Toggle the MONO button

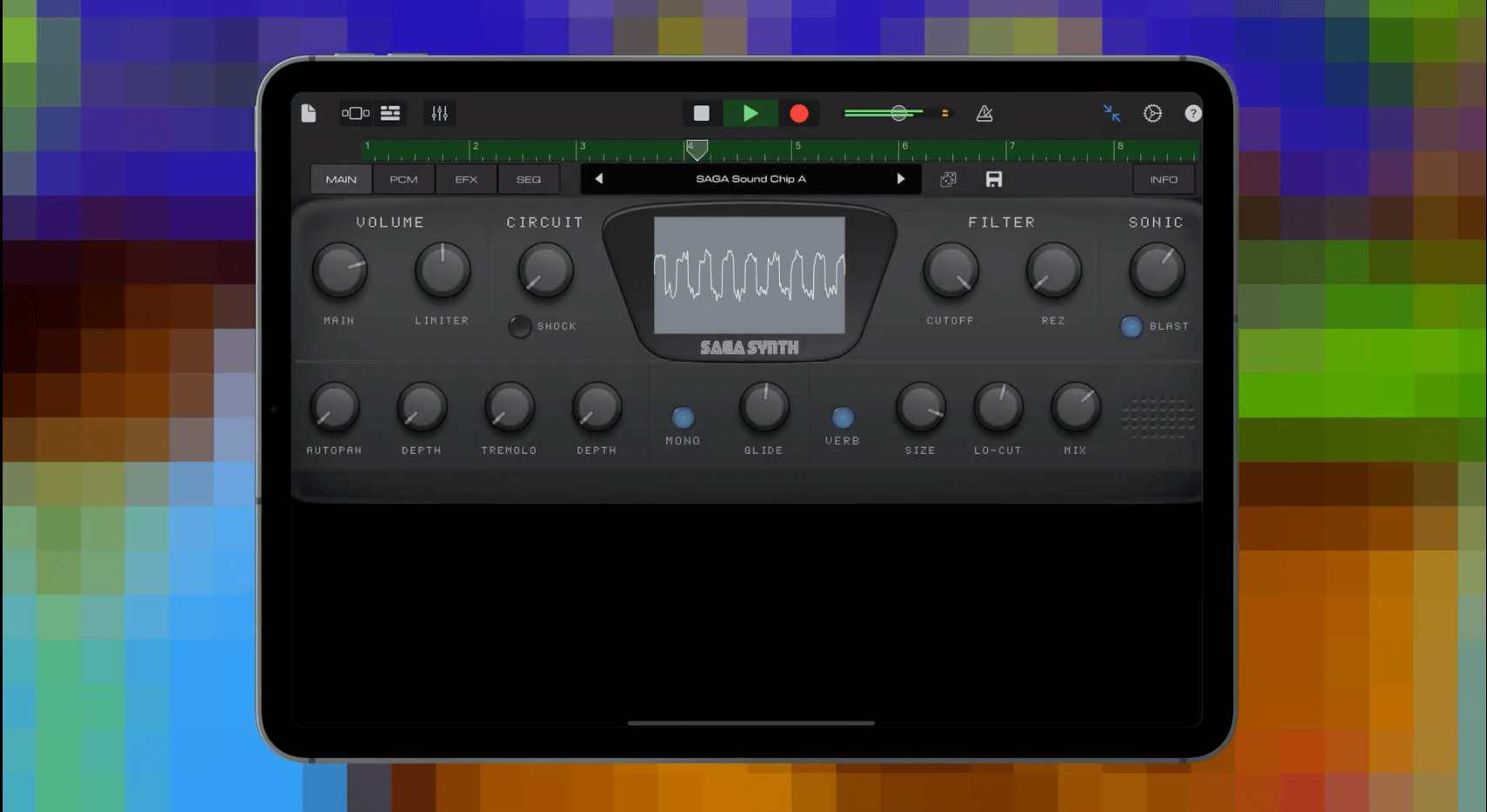(x=683, y=417)
